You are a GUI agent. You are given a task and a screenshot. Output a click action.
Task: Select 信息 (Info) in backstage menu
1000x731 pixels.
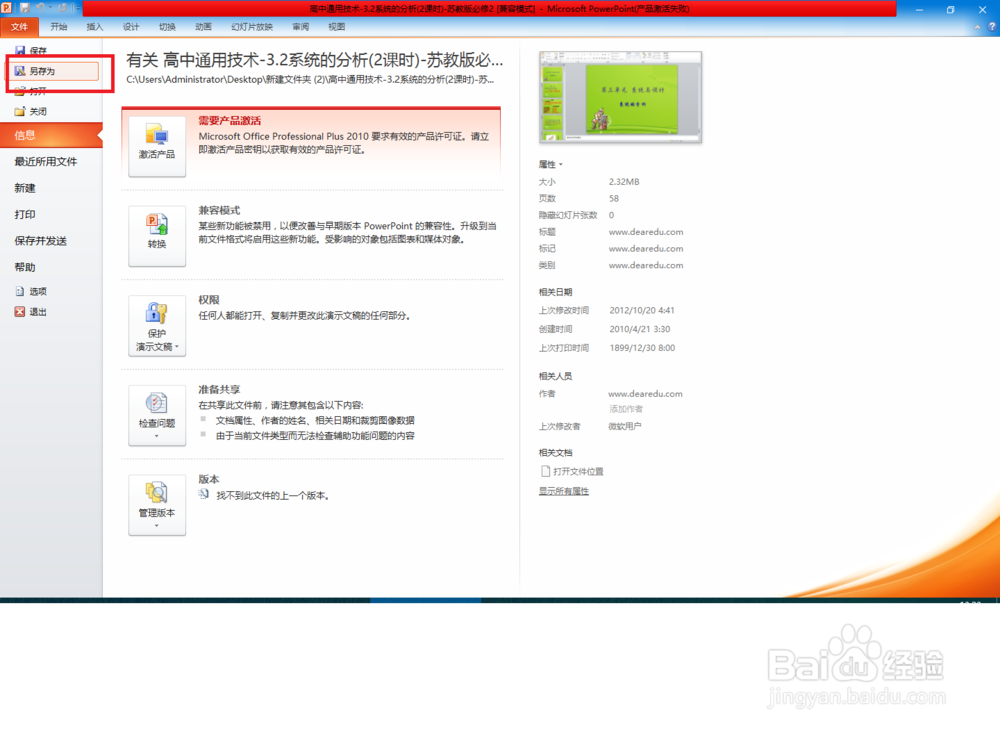pyautogui.click(x=51, y=135)
